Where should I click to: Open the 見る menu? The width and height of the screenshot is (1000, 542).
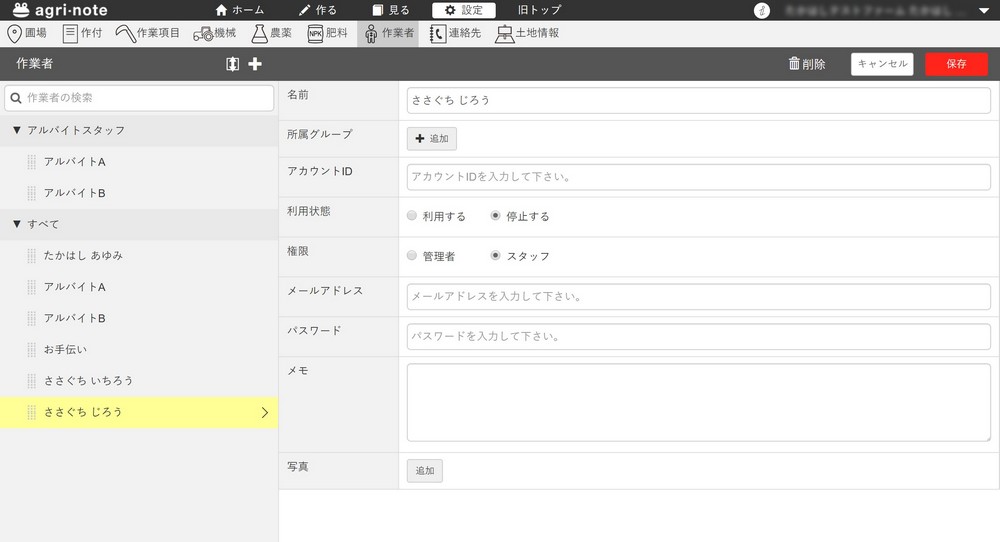(390, 10)
